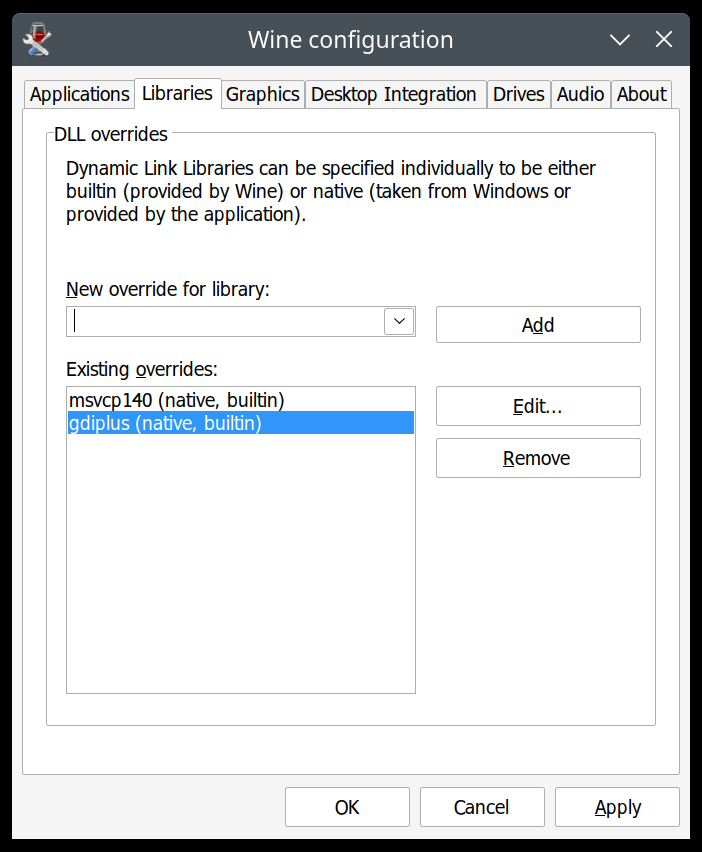Expand the new override library dropdown
The image size is (702, 852).
click(x=398, y=321)
